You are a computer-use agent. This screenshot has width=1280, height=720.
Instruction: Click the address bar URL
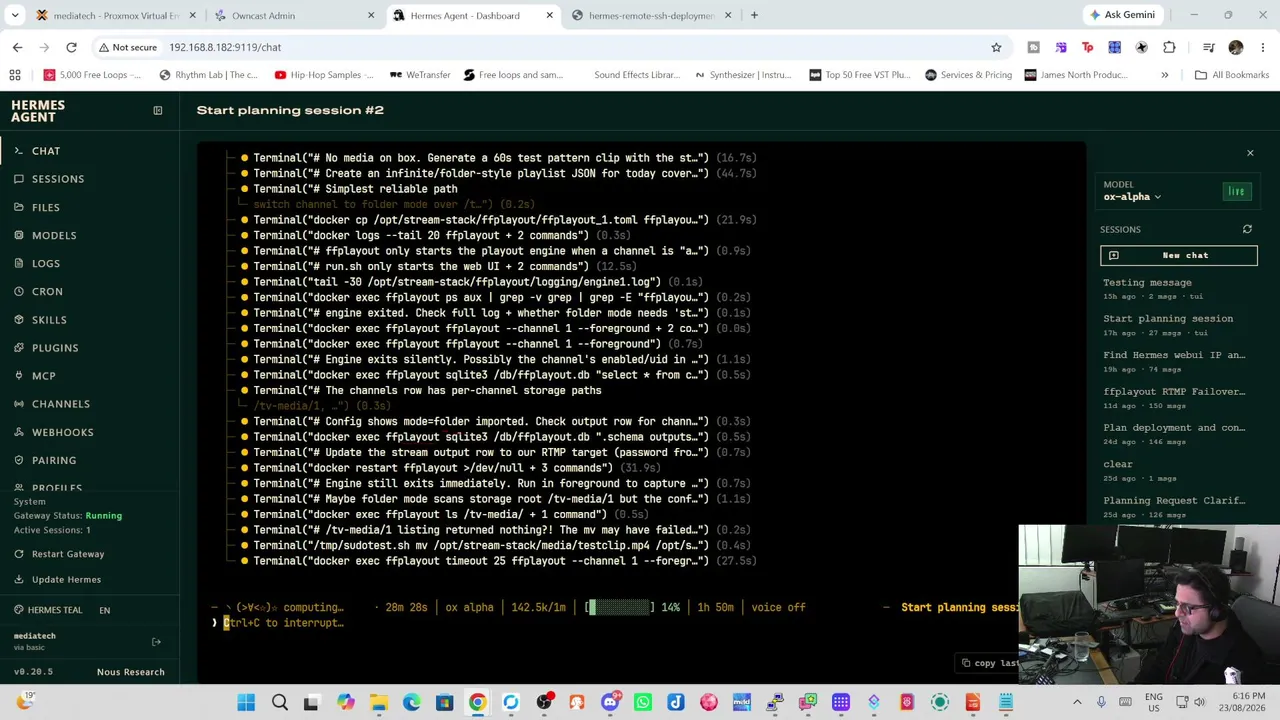click(225, 47)
